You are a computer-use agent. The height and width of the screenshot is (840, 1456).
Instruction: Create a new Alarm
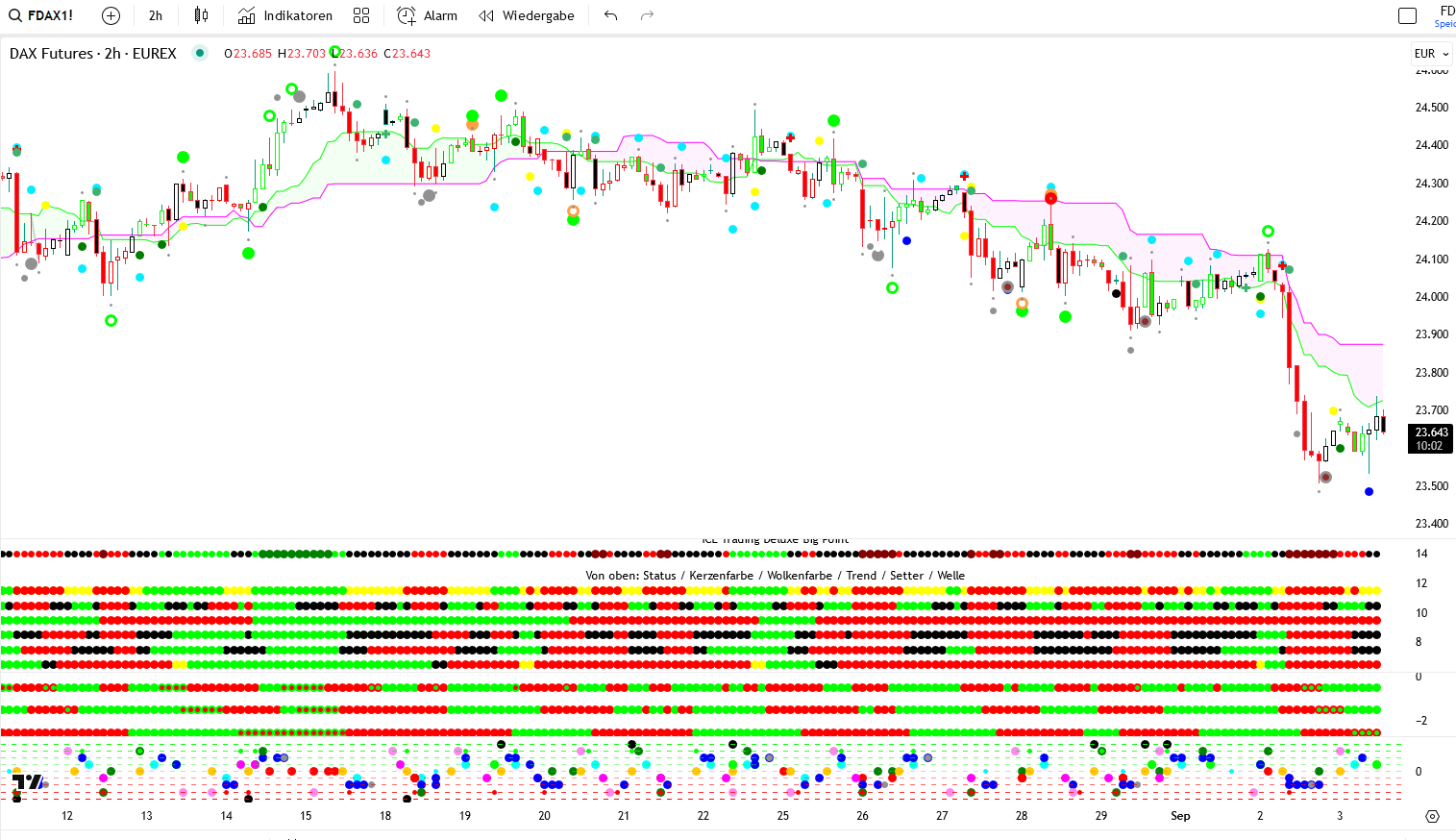point(428,15)
